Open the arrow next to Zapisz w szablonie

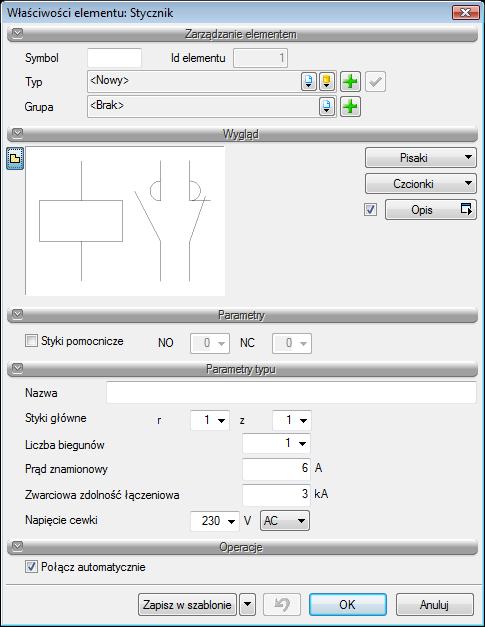pos(247,604)
